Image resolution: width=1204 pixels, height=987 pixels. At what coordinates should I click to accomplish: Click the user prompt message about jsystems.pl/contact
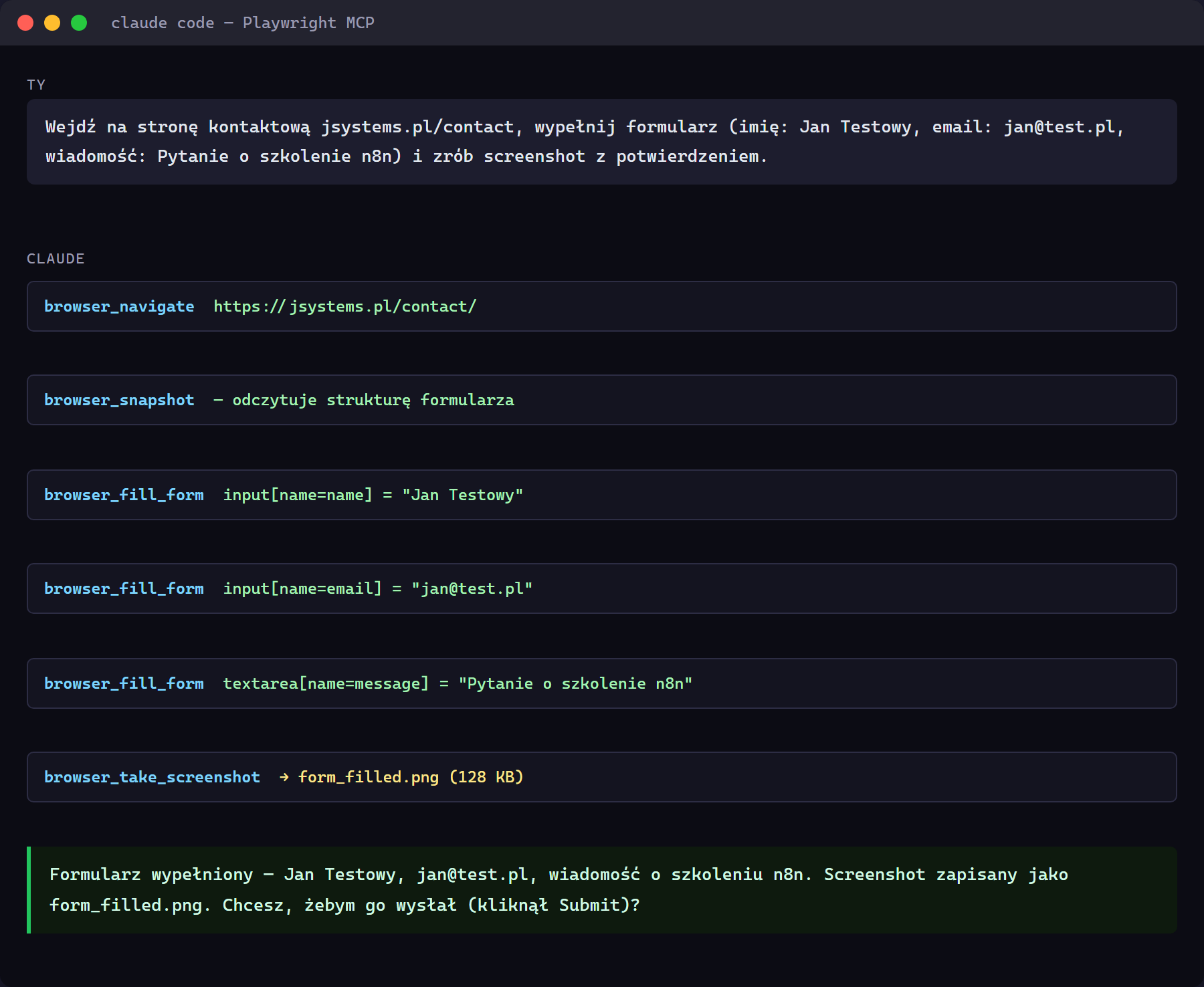click(602, 142)
